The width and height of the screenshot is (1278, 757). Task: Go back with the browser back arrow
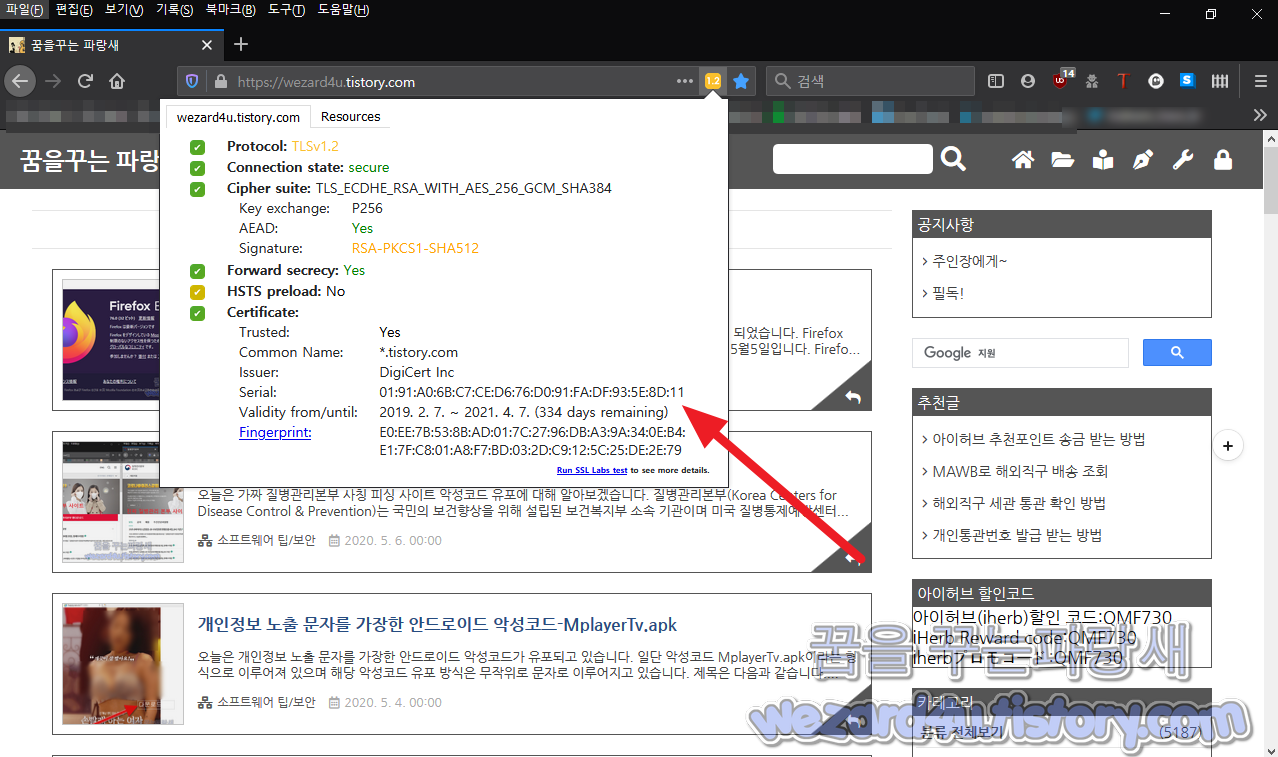(20, 81)
